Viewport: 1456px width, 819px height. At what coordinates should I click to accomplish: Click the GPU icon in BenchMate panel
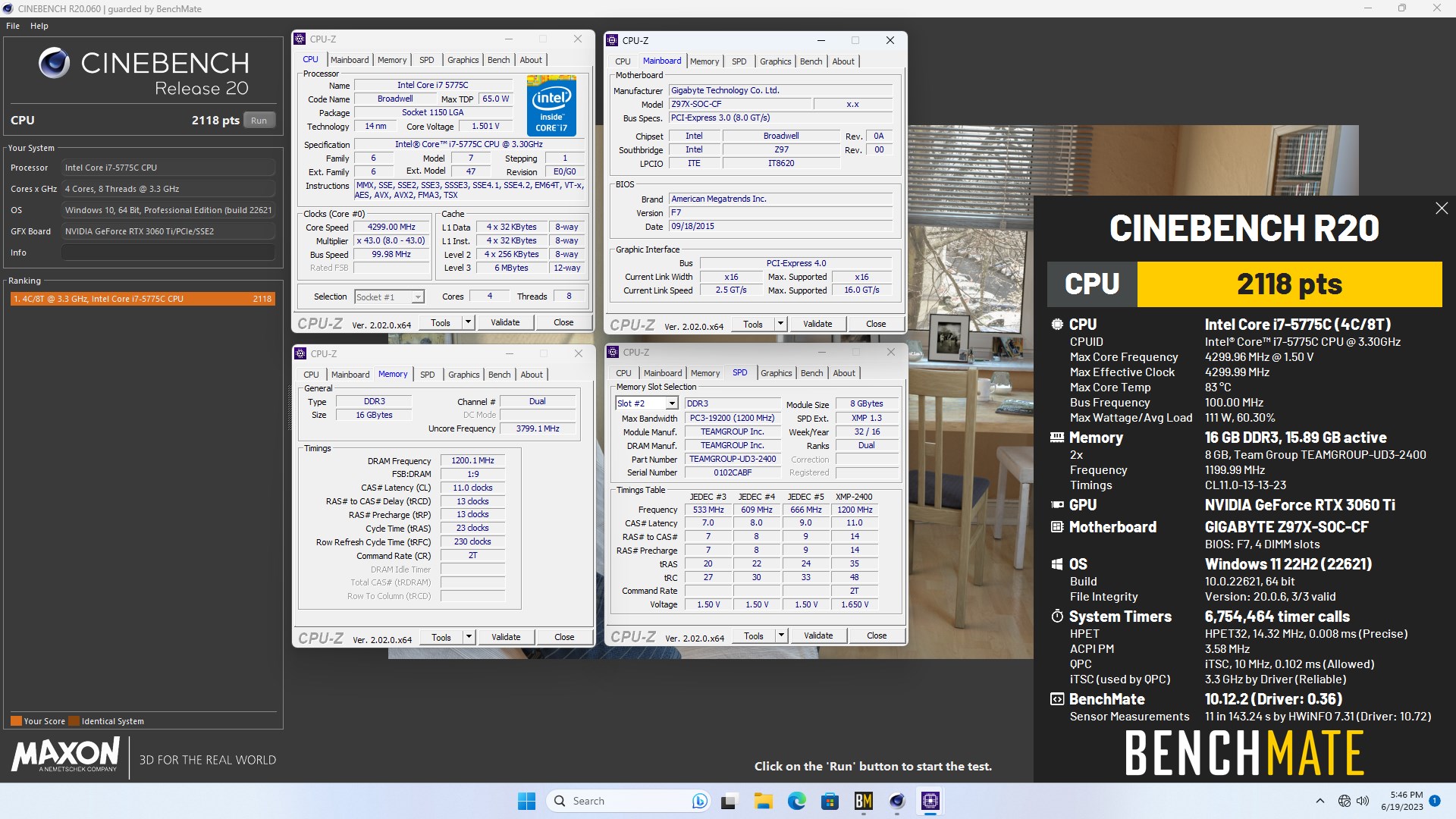1057,504
